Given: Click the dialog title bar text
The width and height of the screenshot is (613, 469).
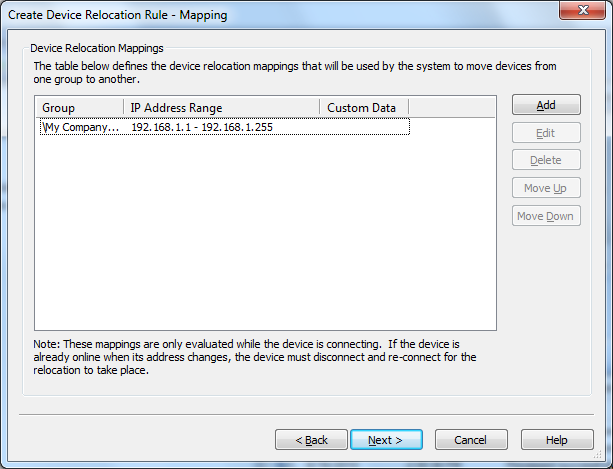Looking at the screenshot, I should pos(118,15).
